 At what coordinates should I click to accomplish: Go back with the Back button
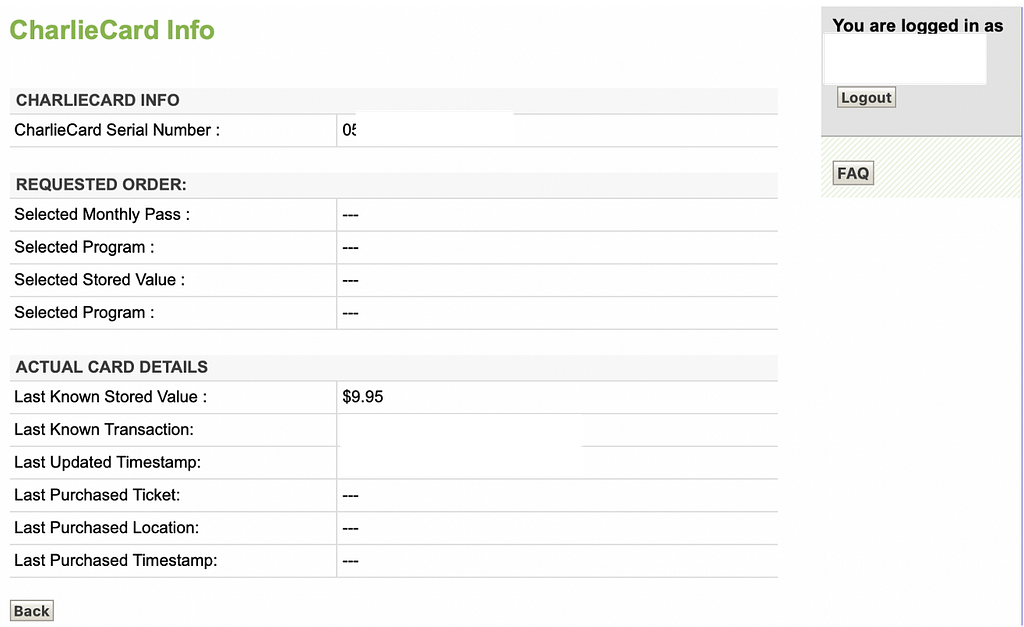[x=31, y=611]
